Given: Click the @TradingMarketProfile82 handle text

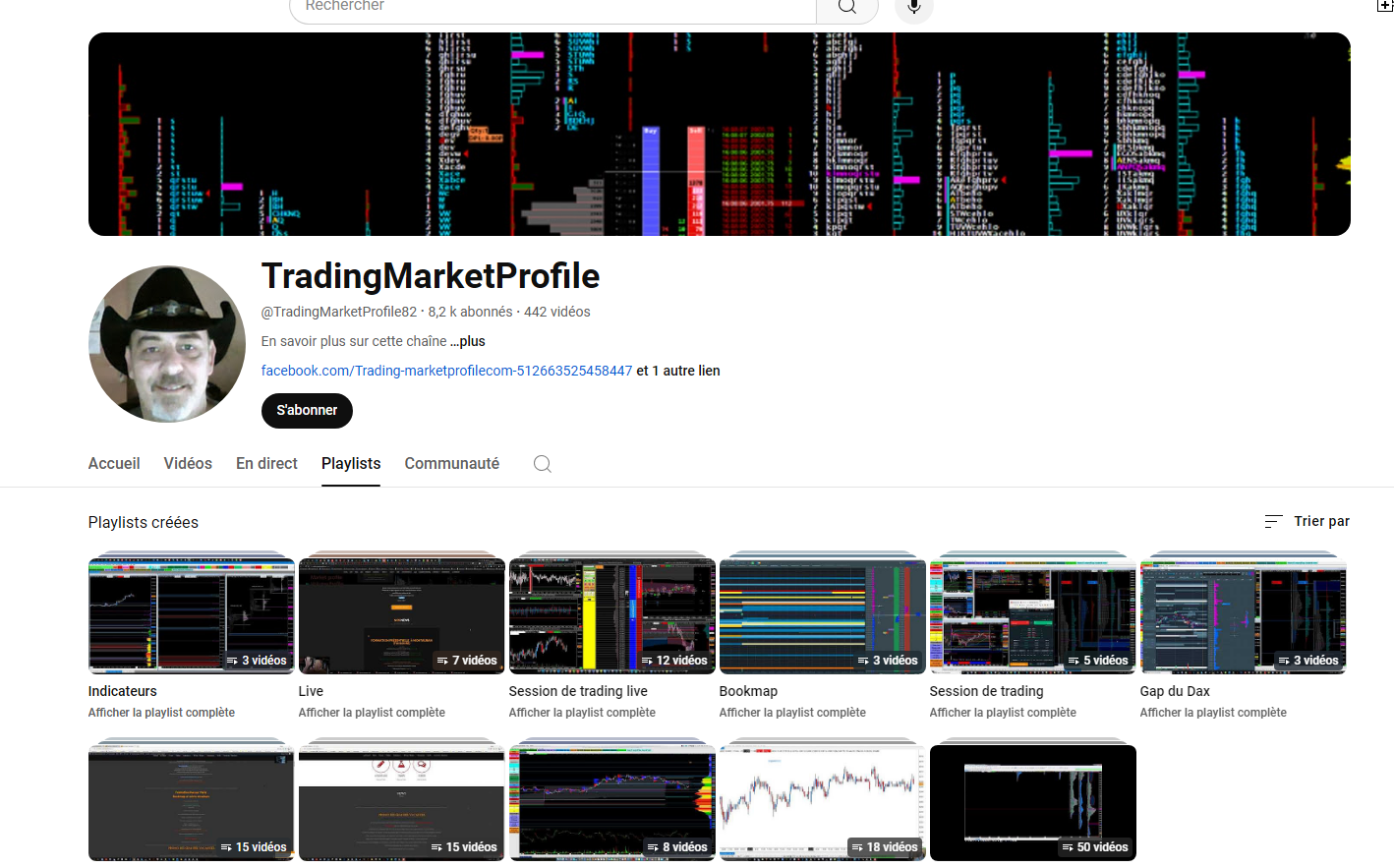Looking at the screenshot, I should coord(339,312).
